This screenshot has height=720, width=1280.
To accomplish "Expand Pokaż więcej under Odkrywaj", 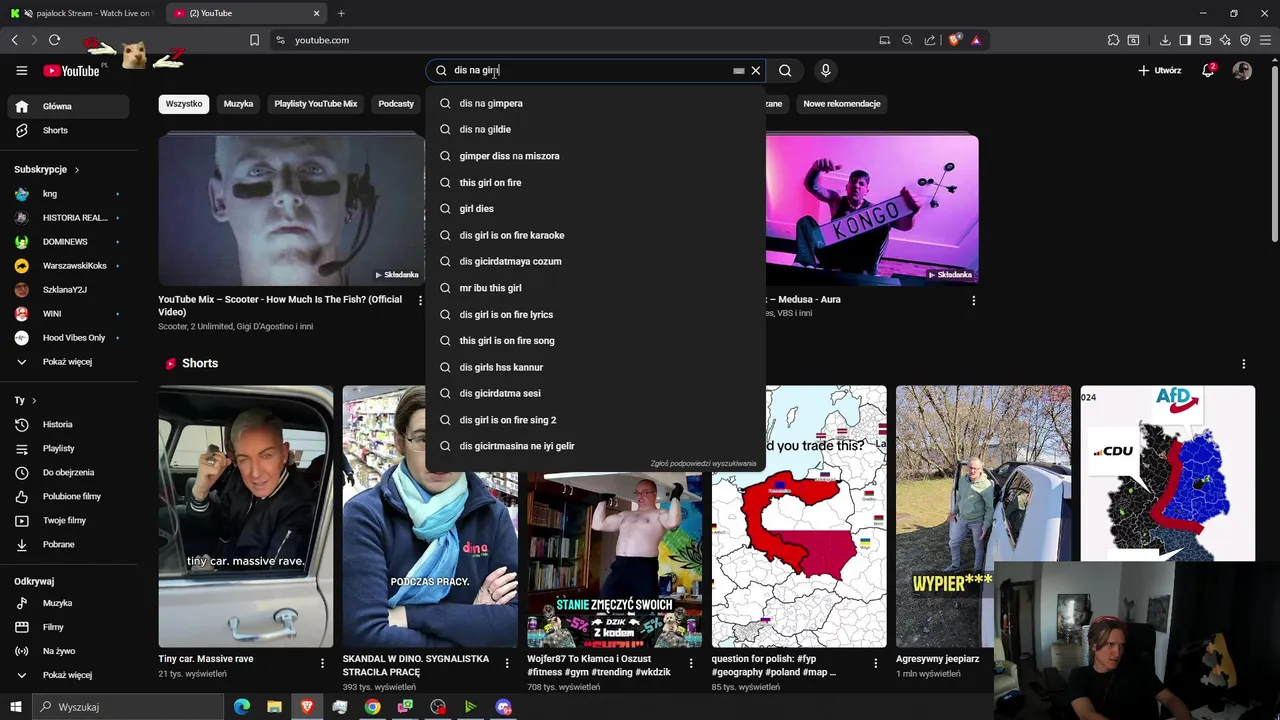I will (68, 675).
